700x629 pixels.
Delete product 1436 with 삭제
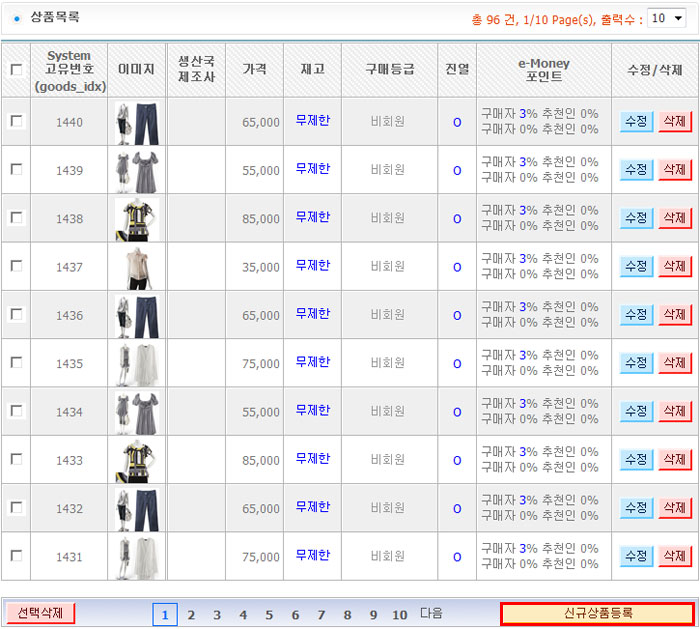coord(675,315)
